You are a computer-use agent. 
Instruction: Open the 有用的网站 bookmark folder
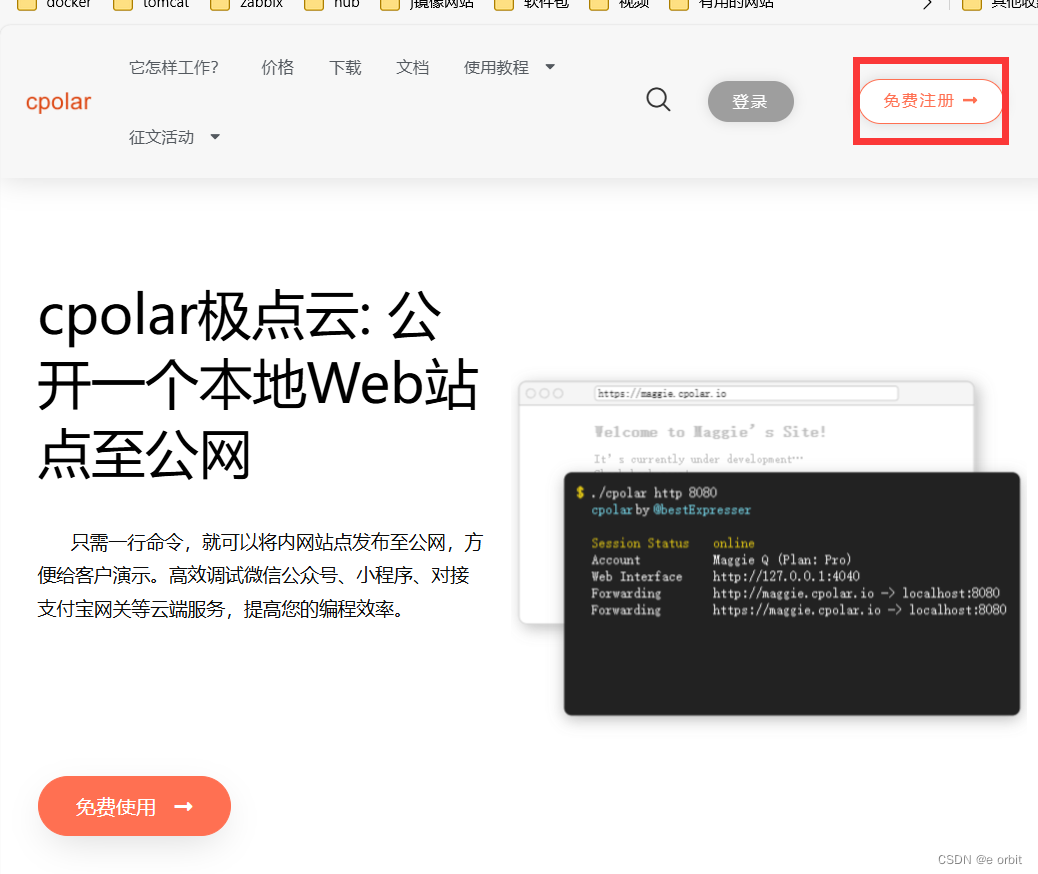point(722,4)
